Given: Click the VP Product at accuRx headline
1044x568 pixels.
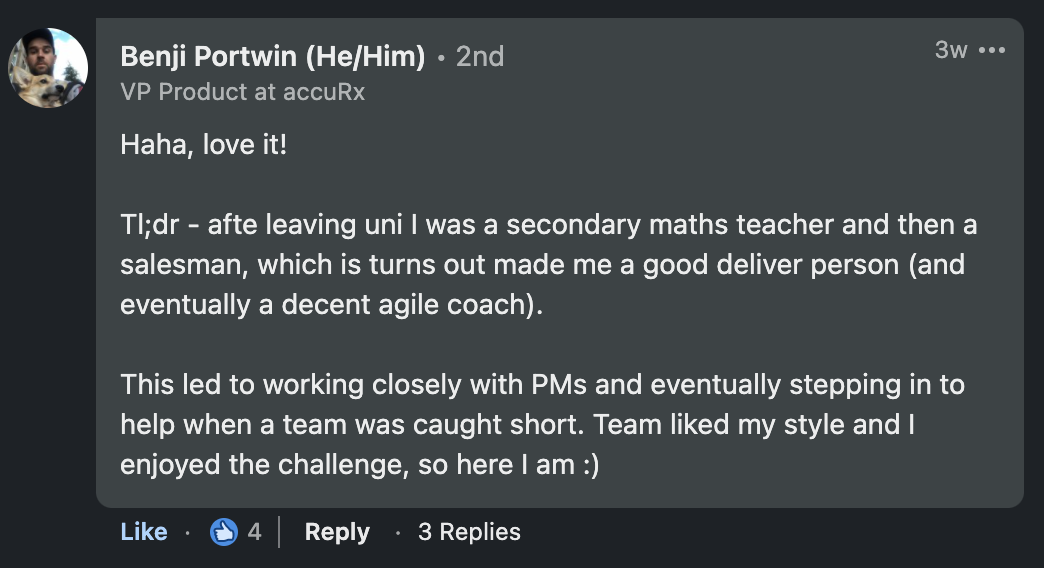Looking at the screenshot, I should click(x=242, y=91).
